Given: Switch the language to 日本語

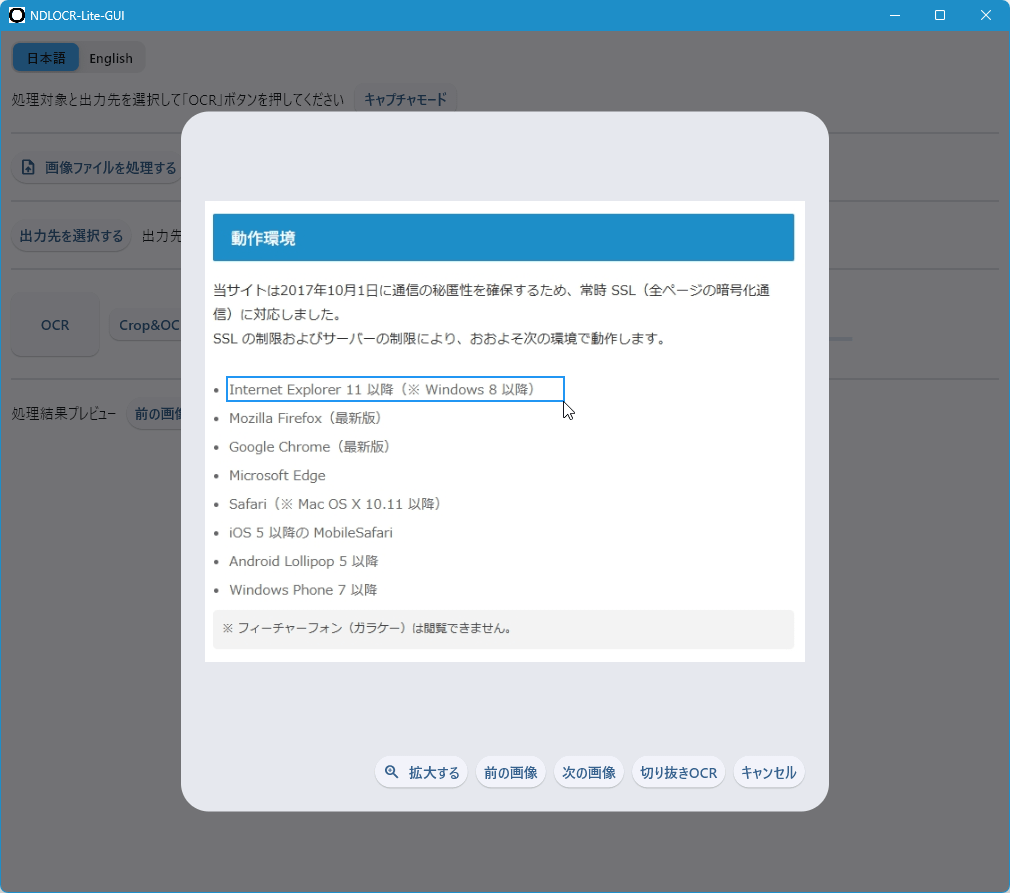Looking at the screenshot, I should click(x=46, y=58).
